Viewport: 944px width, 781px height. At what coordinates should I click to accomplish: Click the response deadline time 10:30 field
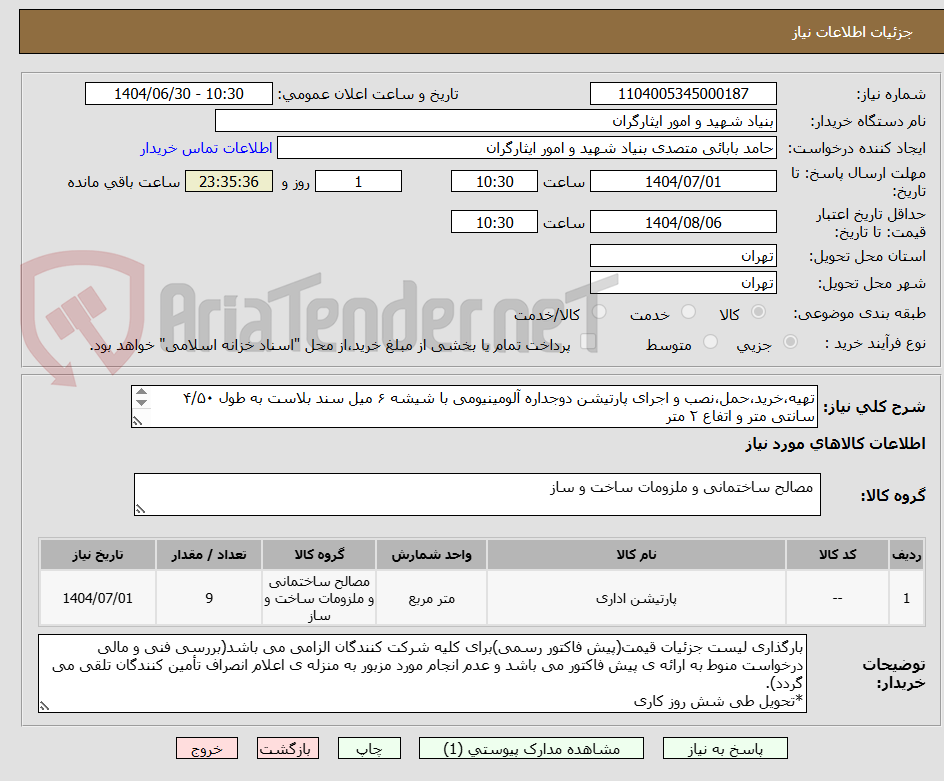click(494, 181)
